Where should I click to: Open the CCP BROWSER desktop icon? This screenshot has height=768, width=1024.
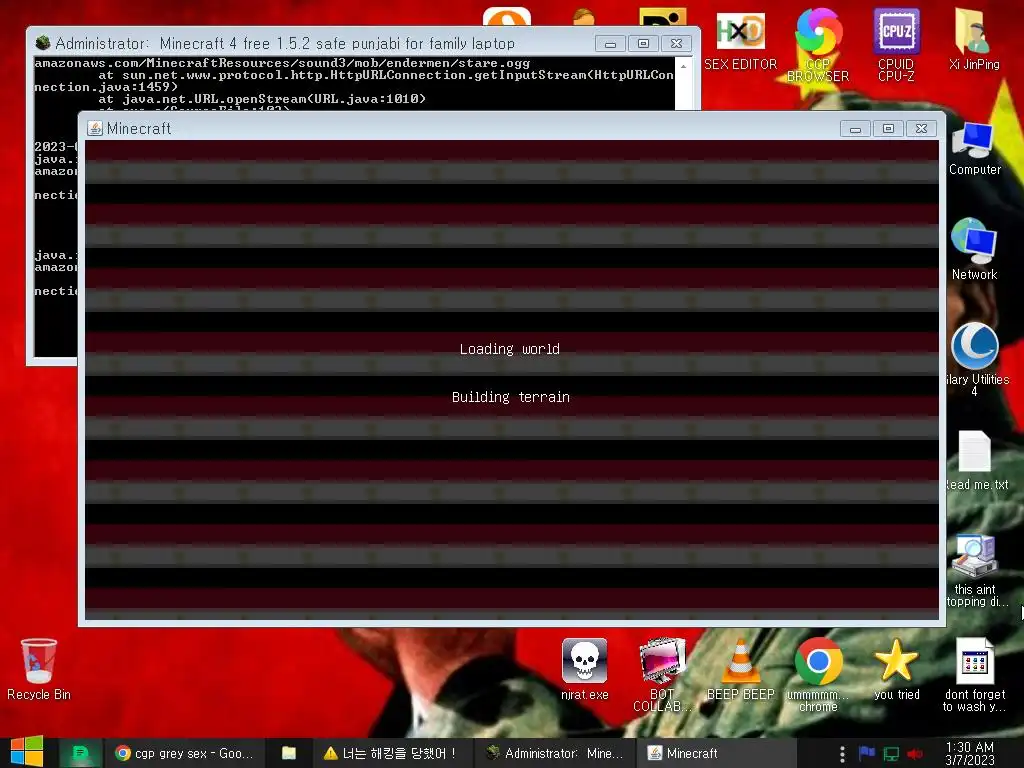click(818, 46)
